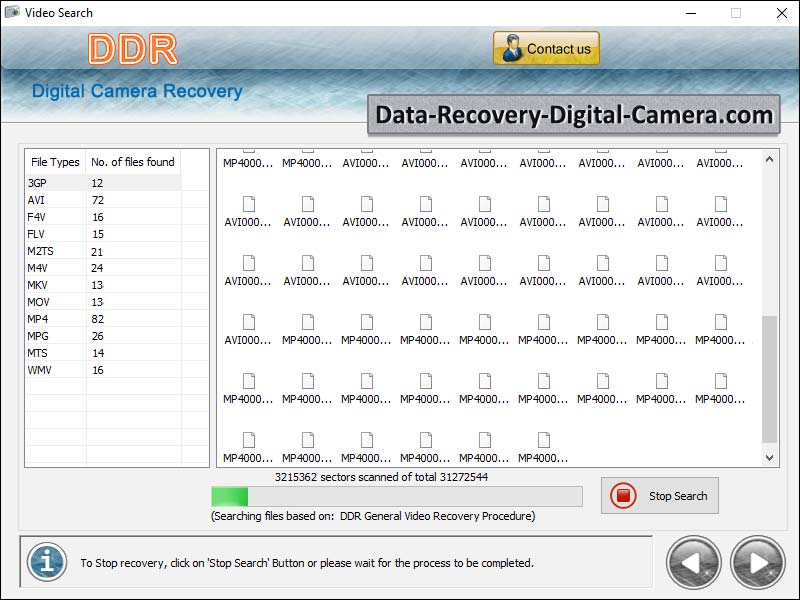The image size is (800, 600).
Task: Click the count 14 for MTS
Action: [x=98, y=353]
